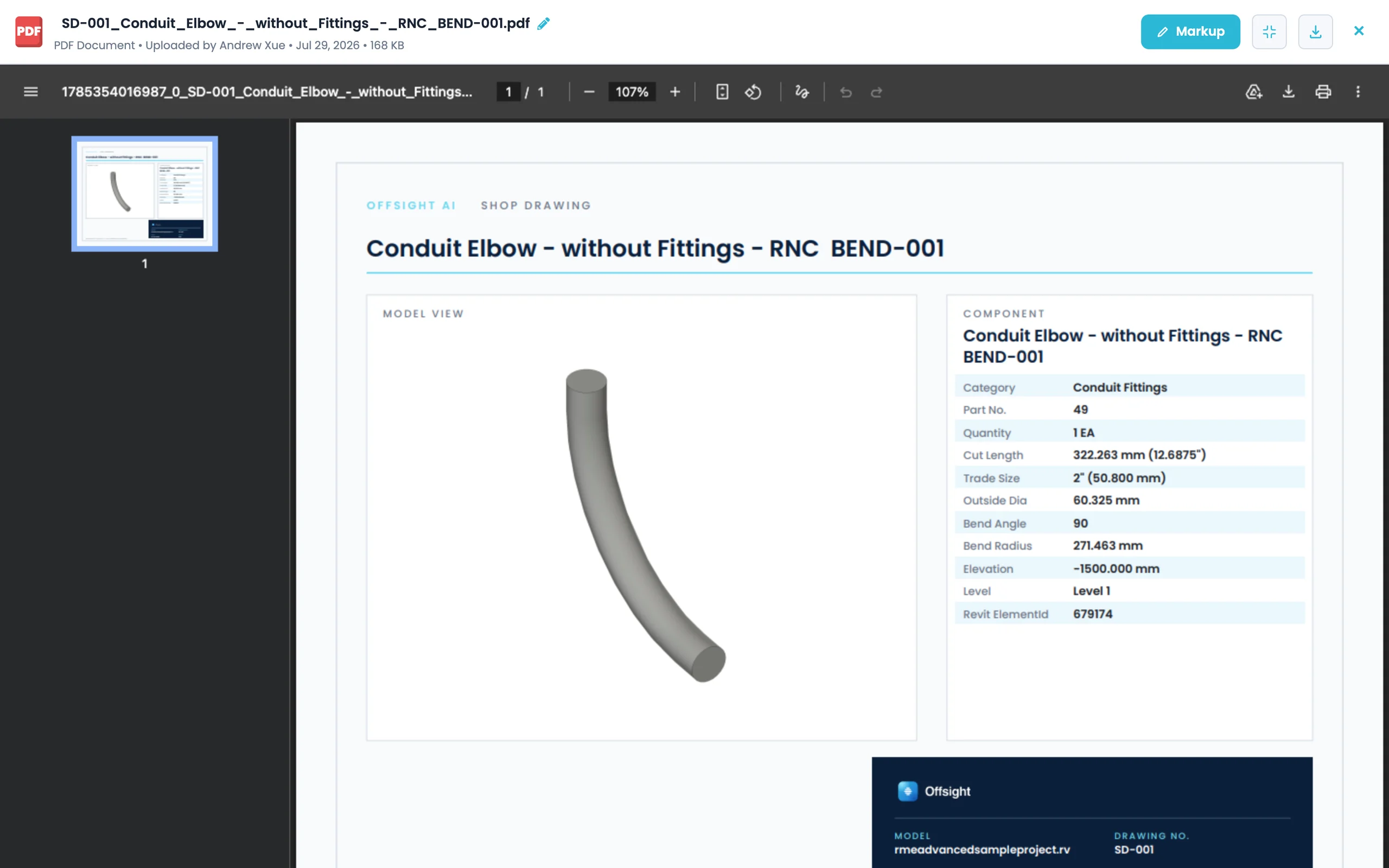The image size is (1389, 868).
Task: Click the 3D conduit elbow model image
Action: click(x=646, y=525)
